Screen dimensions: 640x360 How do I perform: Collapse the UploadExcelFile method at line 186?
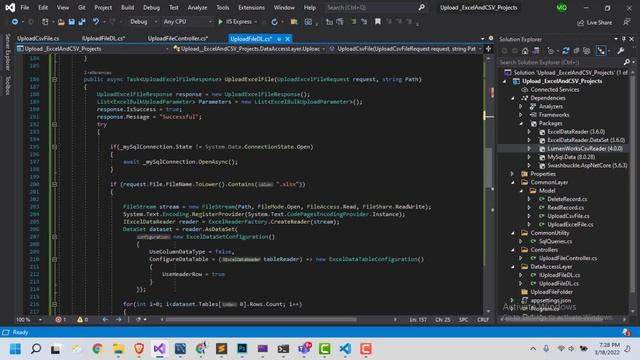point(54,80)
